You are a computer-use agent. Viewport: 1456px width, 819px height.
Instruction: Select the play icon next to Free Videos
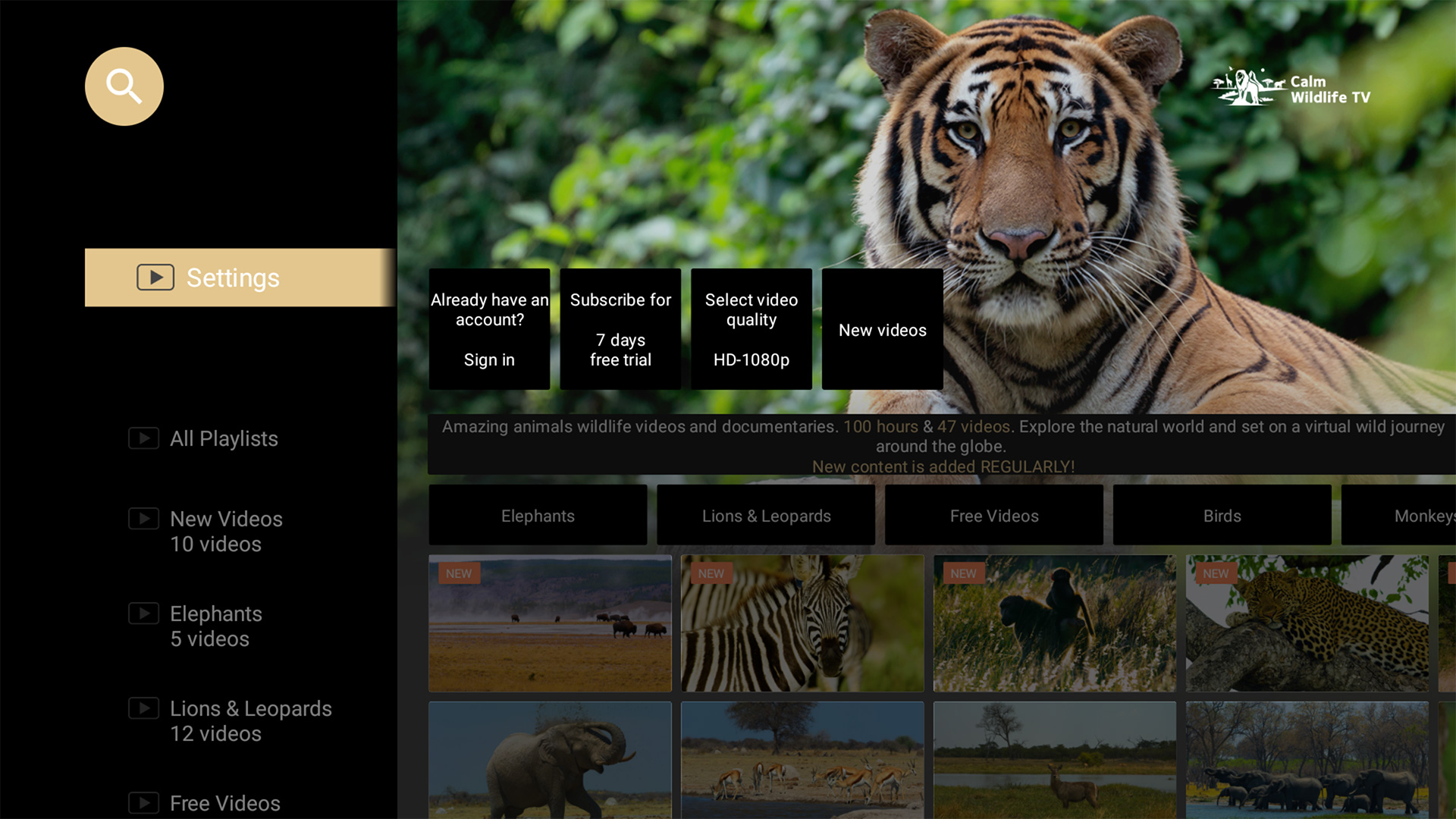(x=143, y=803)
